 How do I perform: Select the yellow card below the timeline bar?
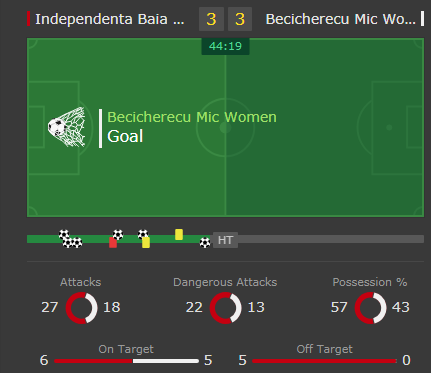146,242
